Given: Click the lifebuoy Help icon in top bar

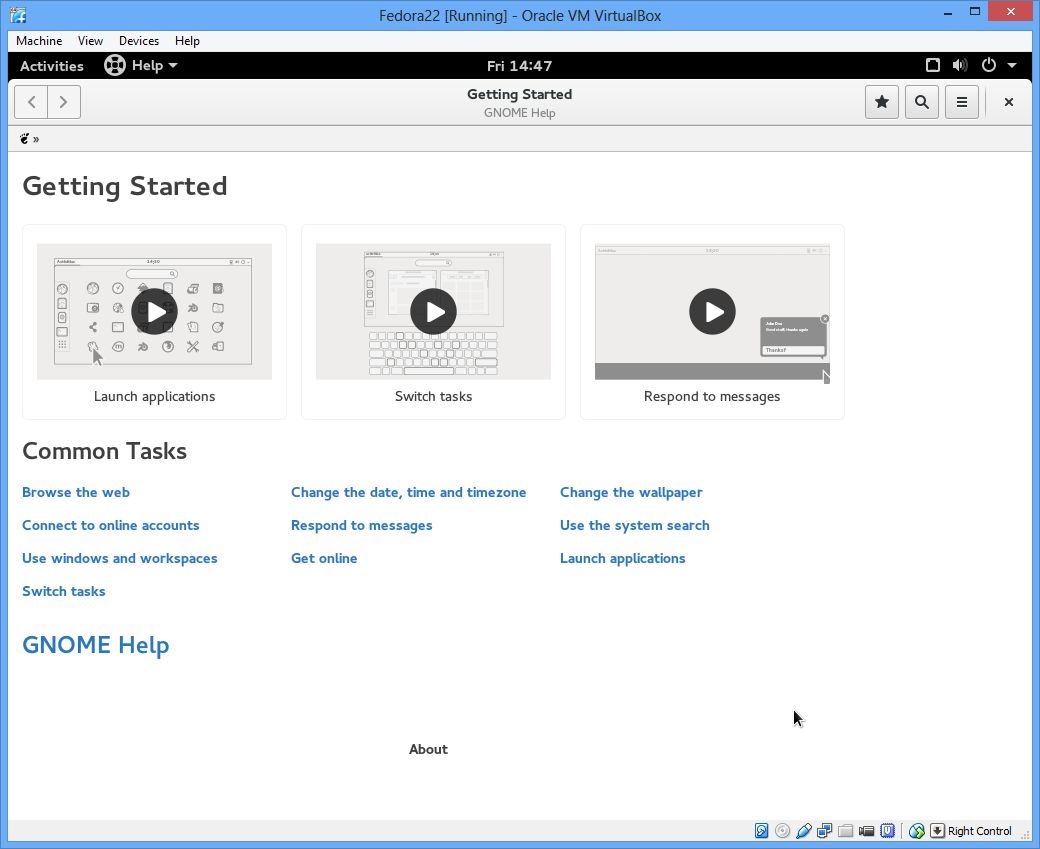Looking at the screenshot, I should tap(115, 65).
